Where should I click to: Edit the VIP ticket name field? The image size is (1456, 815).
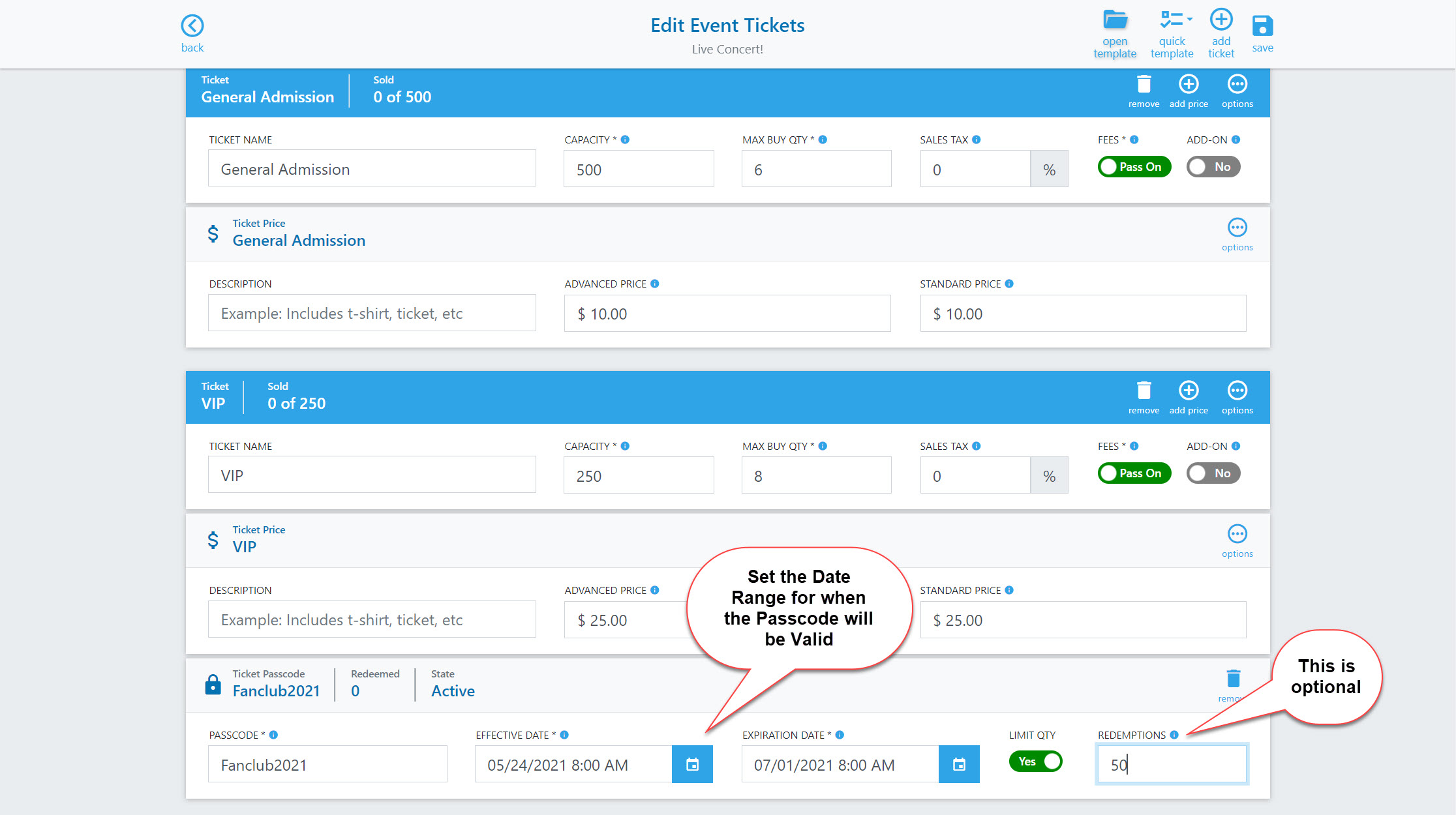tap(372, 475)
